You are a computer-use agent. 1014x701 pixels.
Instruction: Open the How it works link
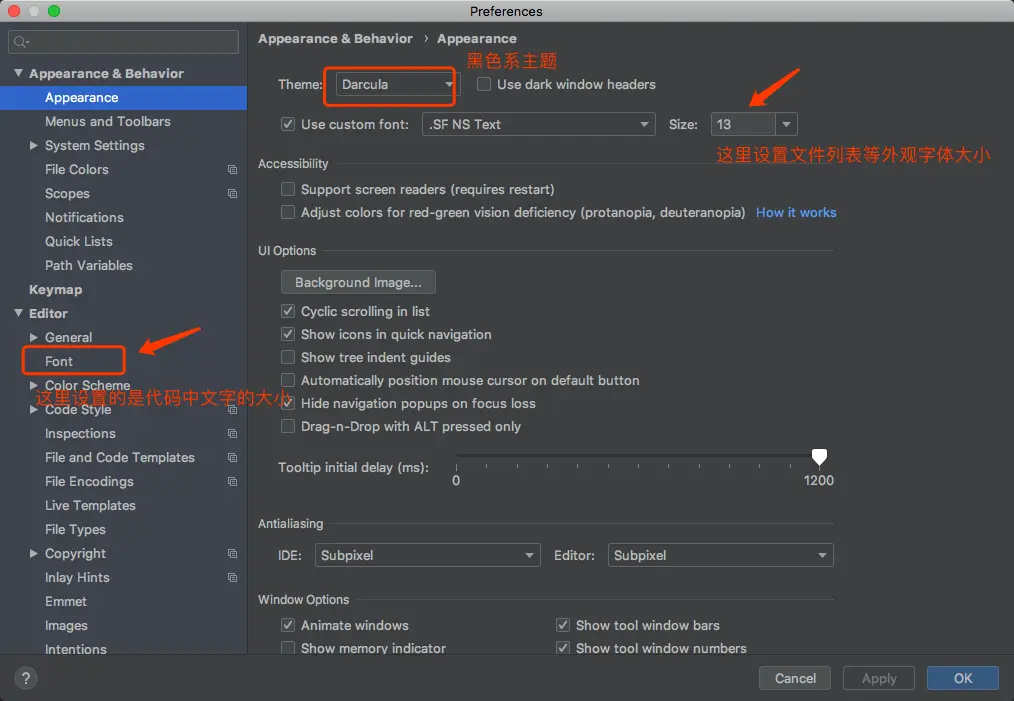(796, 212)
